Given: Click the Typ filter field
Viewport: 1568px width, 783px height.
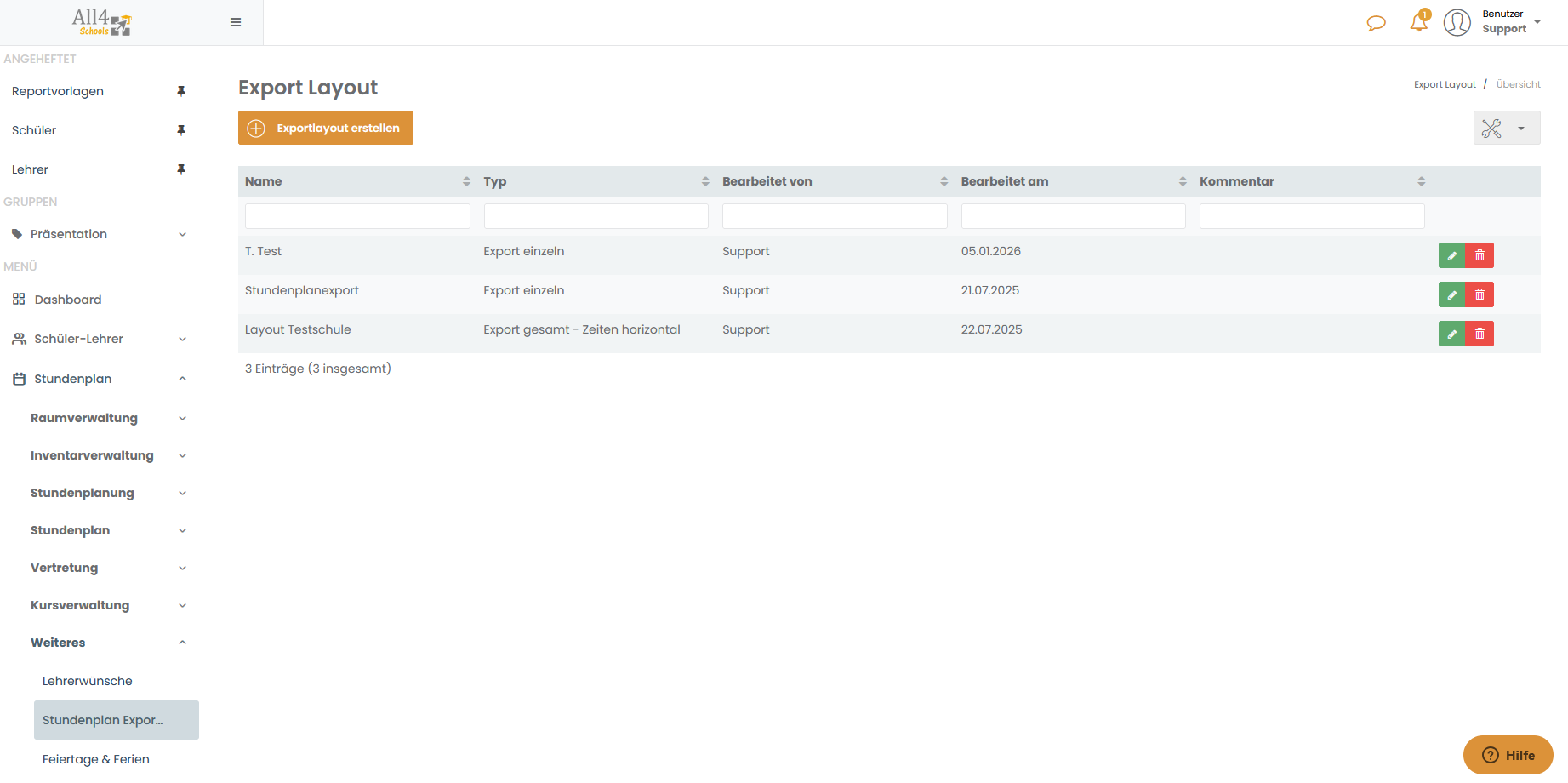Looking at the screenshot, I should pyautogui.click(x=596, y=216).
